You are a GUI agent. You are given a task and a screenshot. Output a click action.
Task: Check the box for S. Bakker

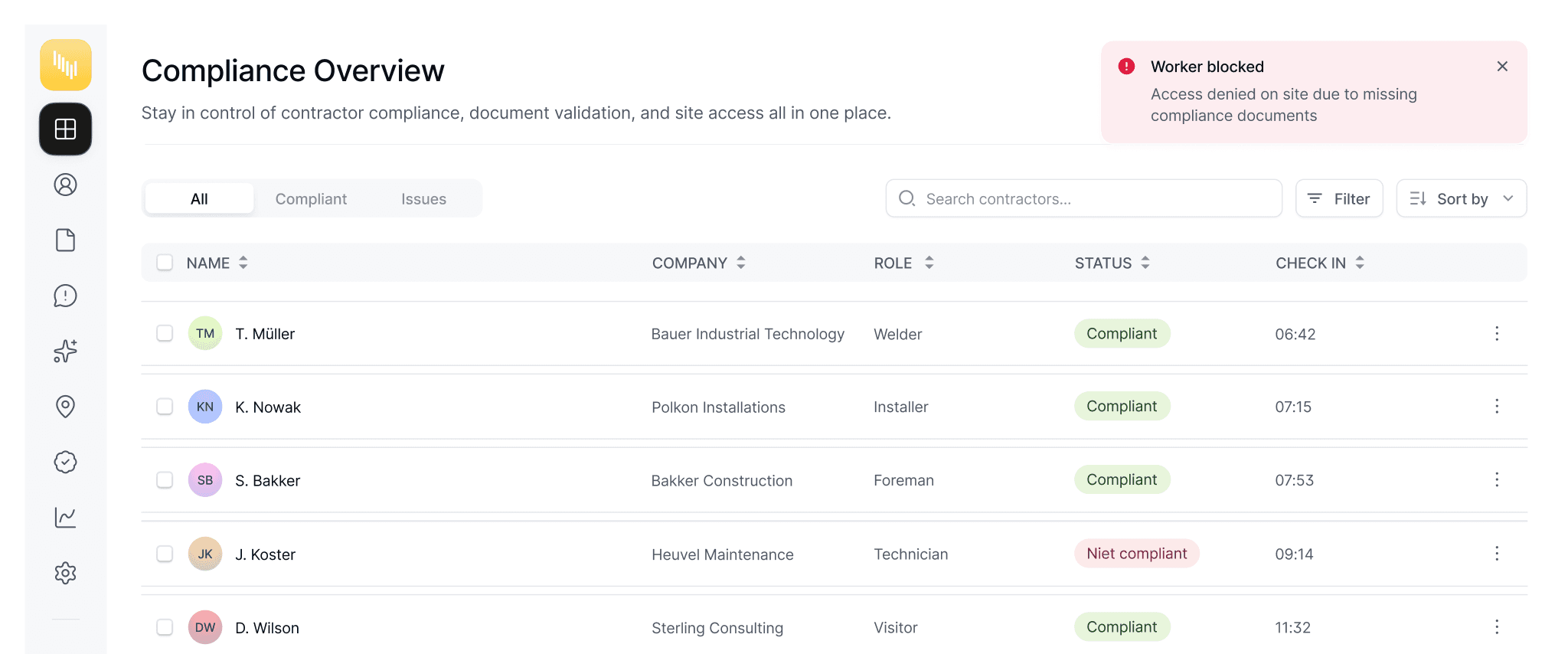click(x=165, y=480)
